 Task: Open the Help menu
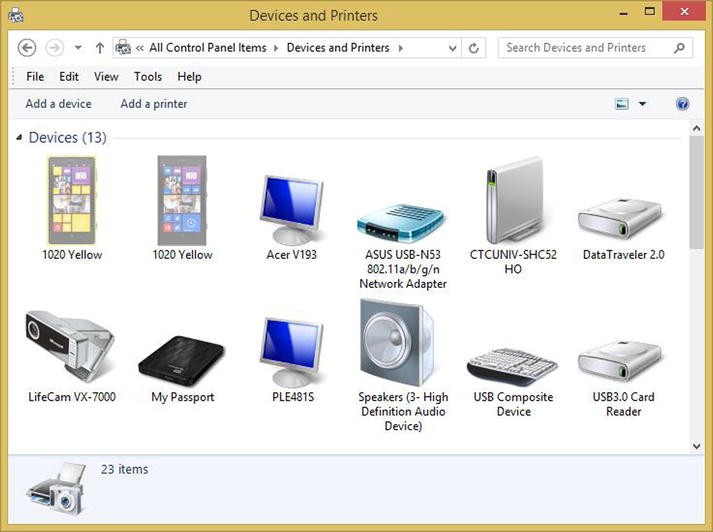pos(189,76)
